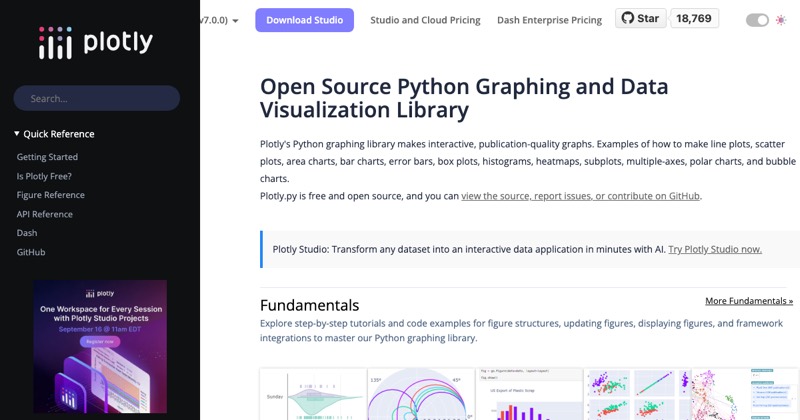800x420 pixels.
Task: Click the Plotly logo in sidebar
Action: pyautogui.click(x=96, y=43)
